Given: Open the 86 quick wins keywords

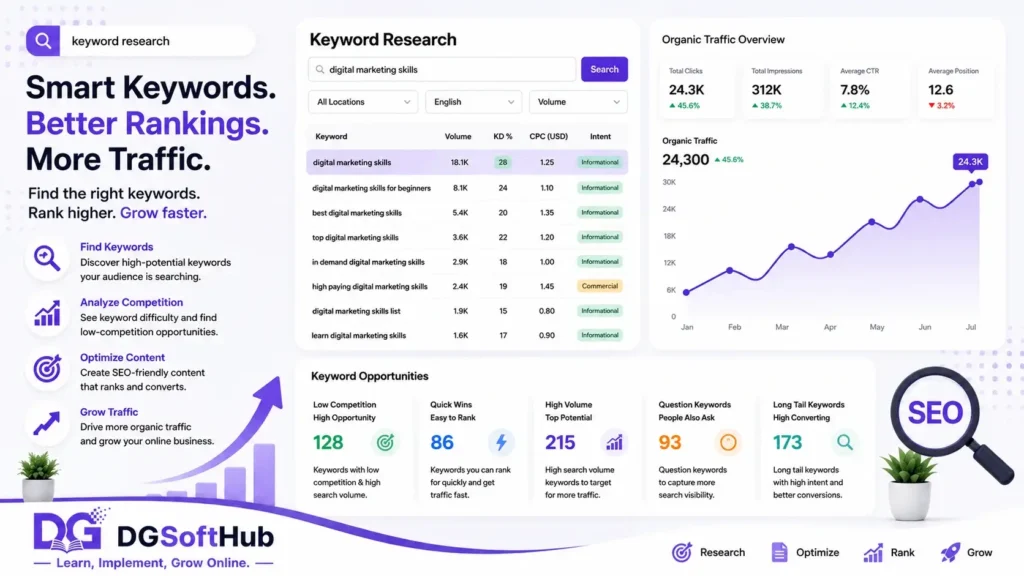Looking at the screenshot, I should pyautogui.click(x=442, y=443).
